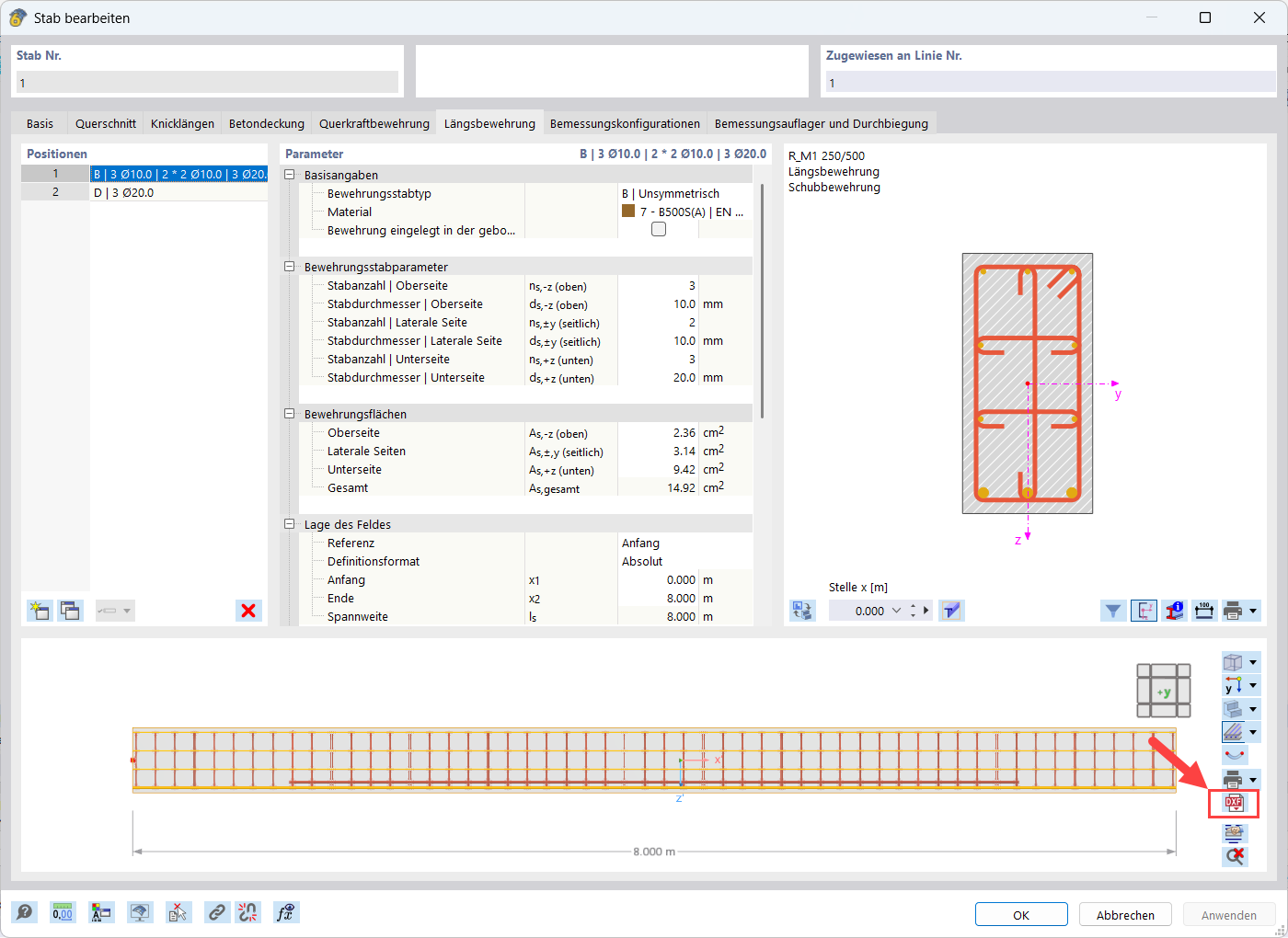
Task: Click the section view swap icon left of Stelle x
Action: pos(802,611)
